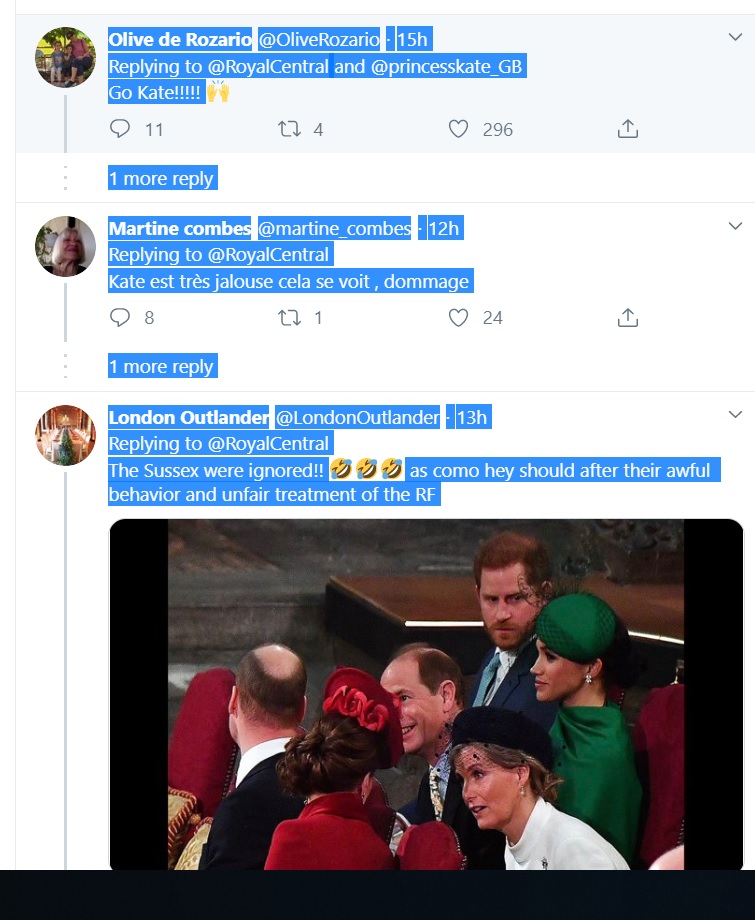Image resolution: width=755 pixels, height=922 pixels.
Task: Reply to Olive de Rozario's tweet
Action: pos(120,129)
